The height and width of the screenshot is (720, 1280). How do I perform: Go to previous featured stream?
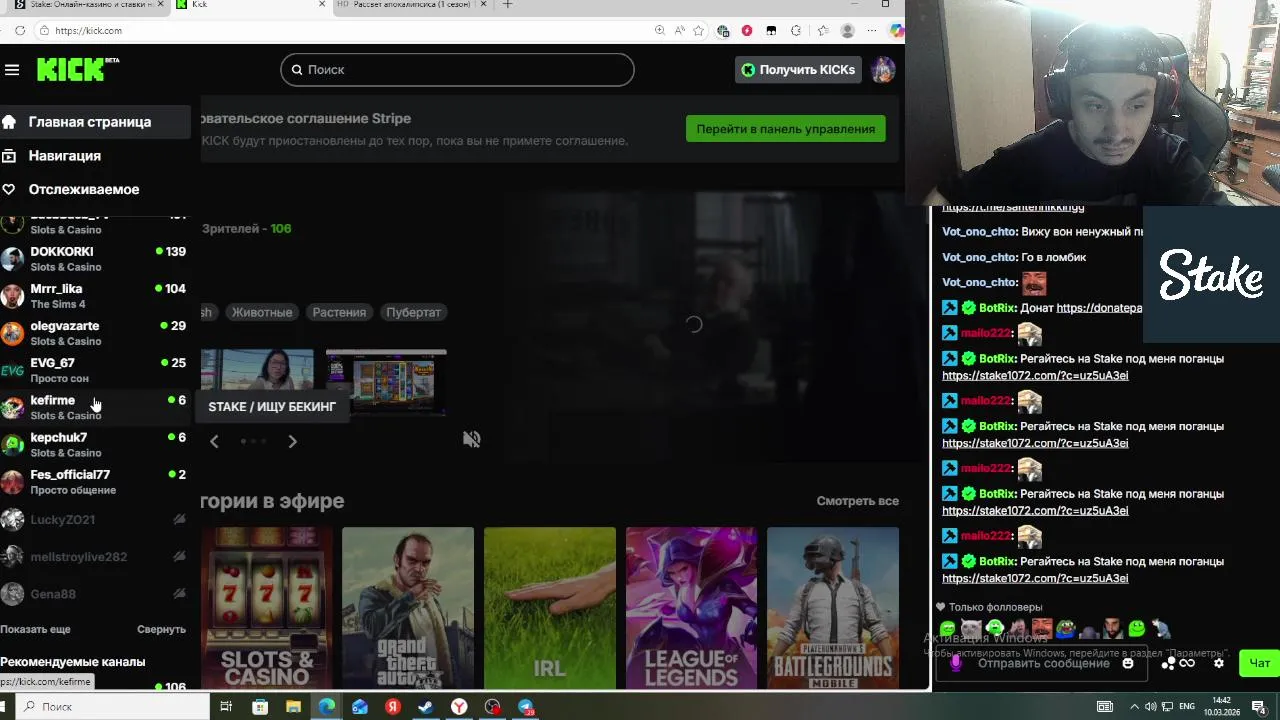pos(214,441)
